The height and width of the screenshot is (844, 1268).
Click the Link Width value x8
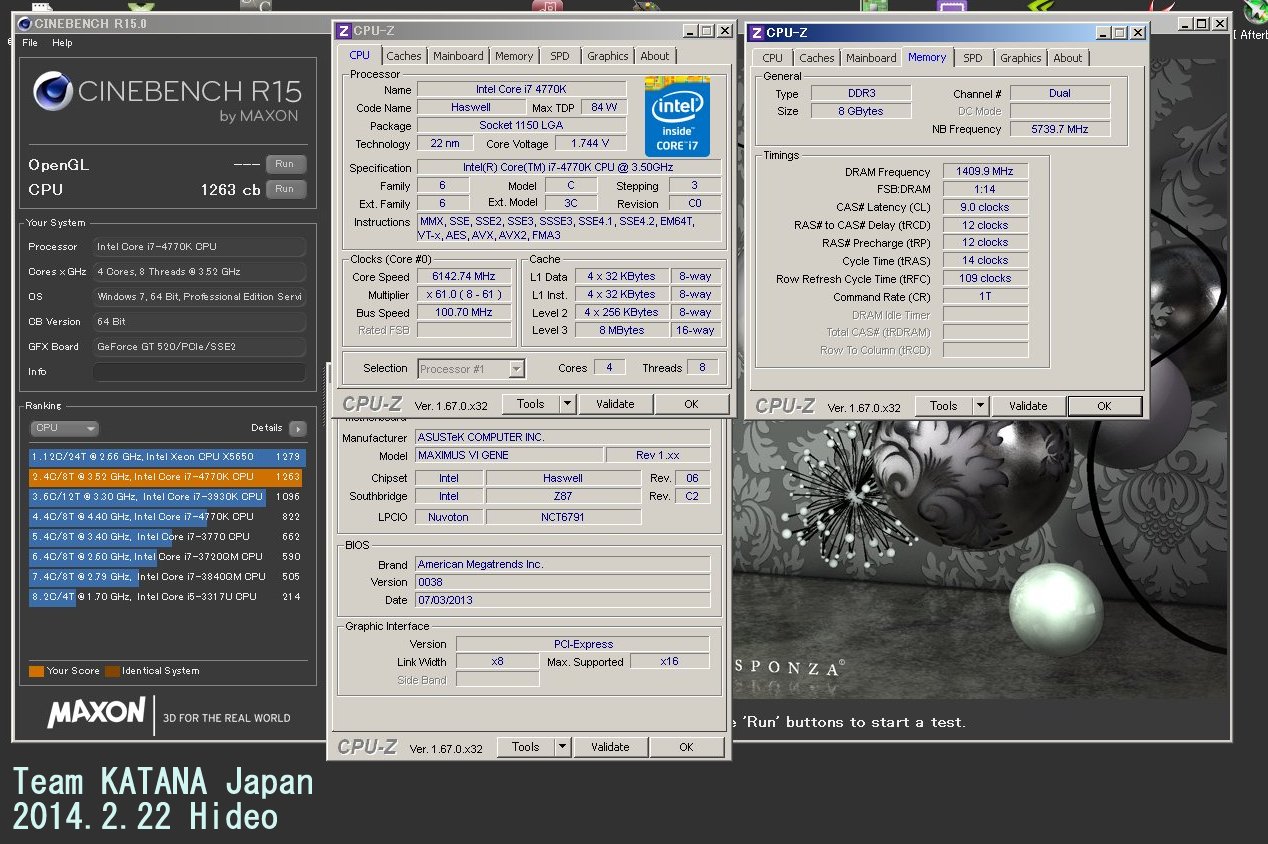497,662
